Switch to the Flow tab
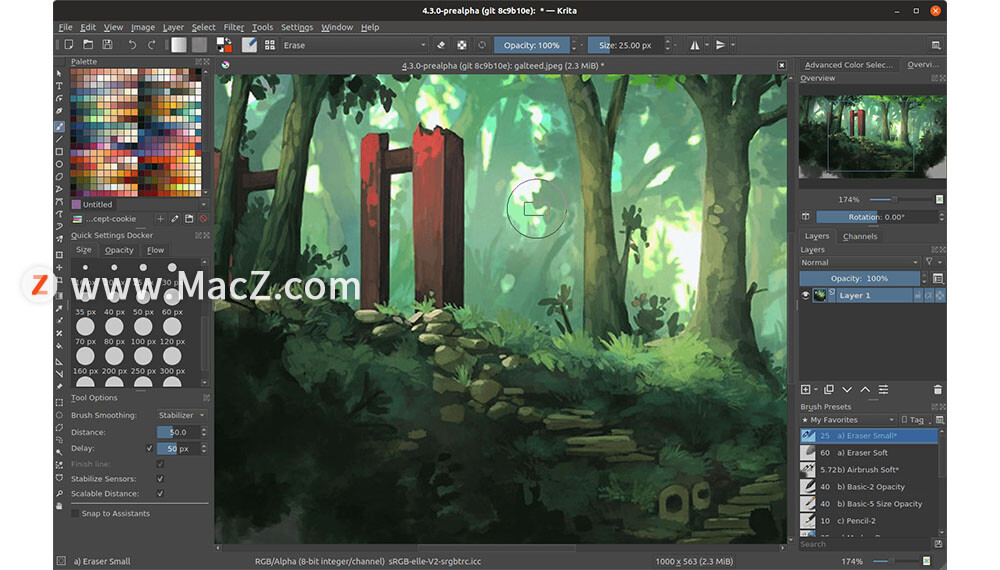This screenshot has width=1000, height=570. click(156, 250)
